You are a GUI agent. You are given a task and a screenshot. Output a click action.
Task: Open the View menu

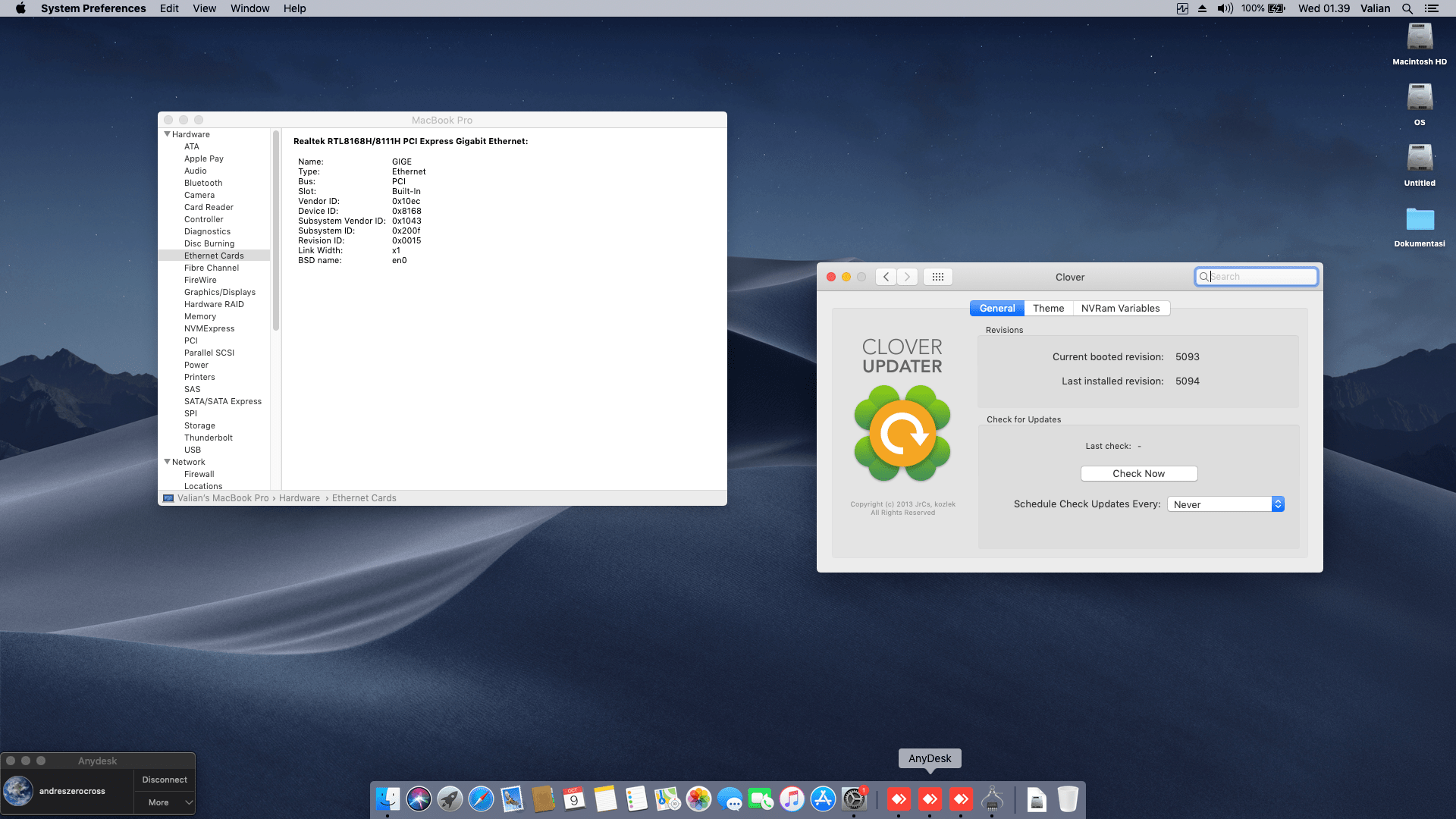click(x=205, y=8)
